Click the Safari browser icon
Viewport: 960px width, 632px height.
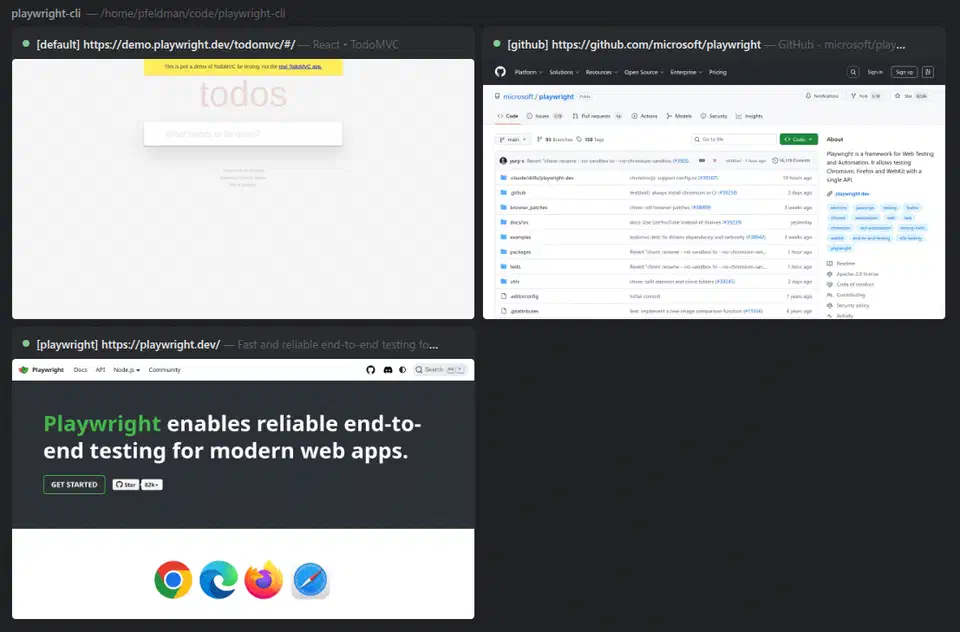(x=310, y=580)
